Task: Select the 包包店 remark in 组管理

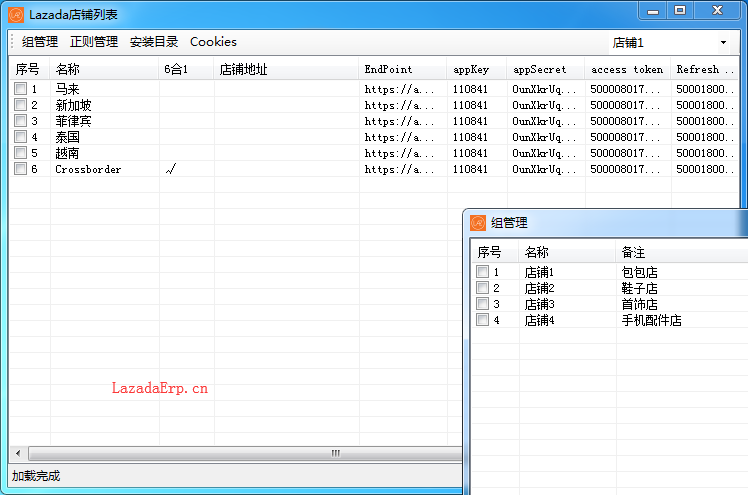Action: tap(639, 272)
